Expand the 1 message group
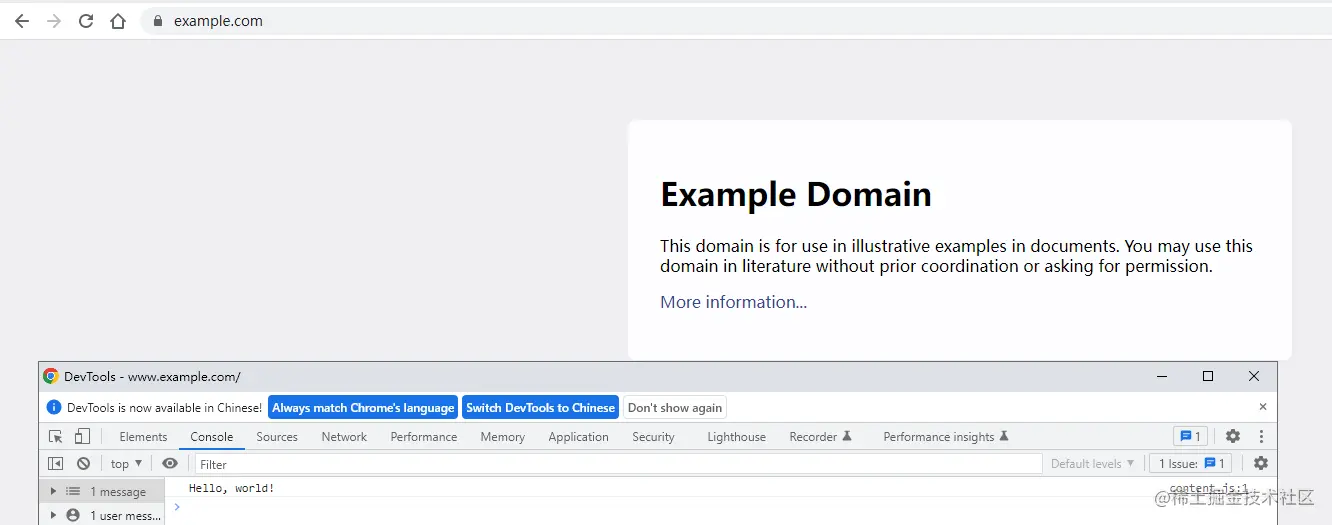This screenshot has width=1332, height=525. pos(53,491)
